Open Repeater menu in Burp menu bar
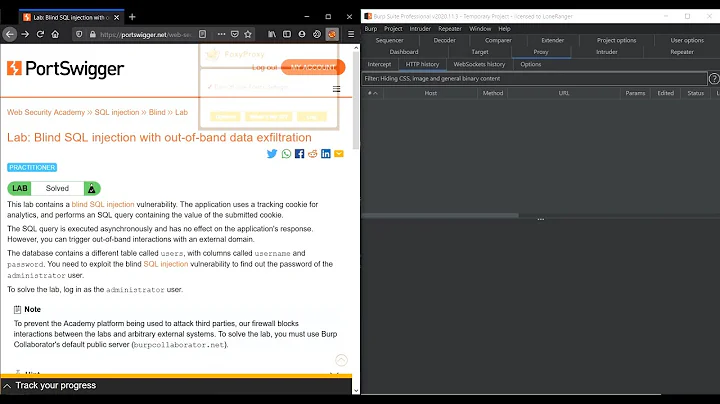This screenshot has width=720, height=404. point(450,28)
